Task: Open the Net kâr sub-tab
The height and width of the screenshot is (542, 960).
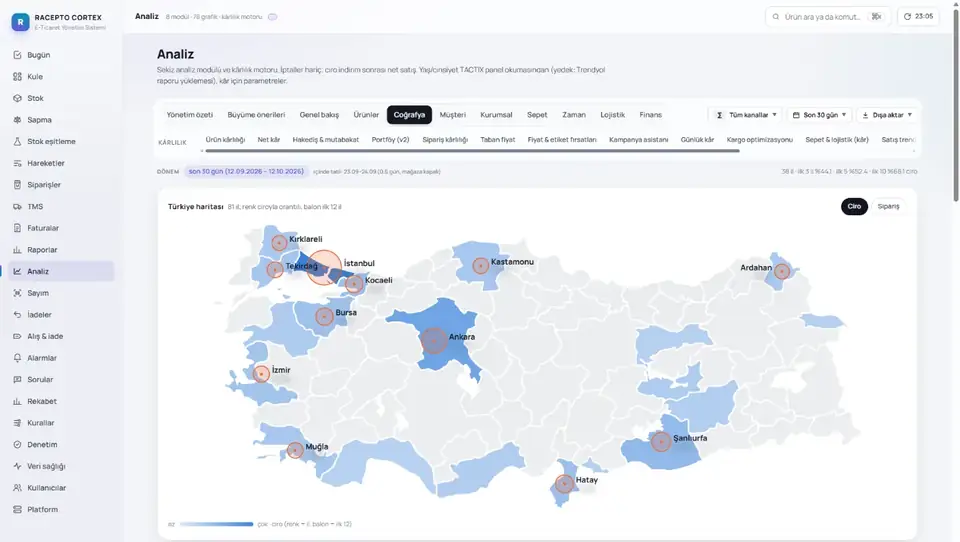Action: [x=268, y=140]
